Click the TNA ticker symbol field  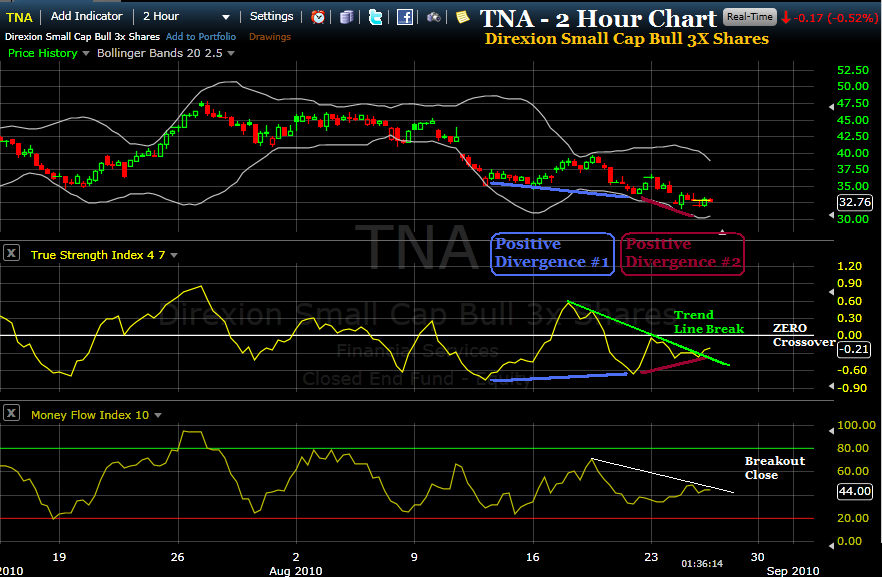[19, 17]
